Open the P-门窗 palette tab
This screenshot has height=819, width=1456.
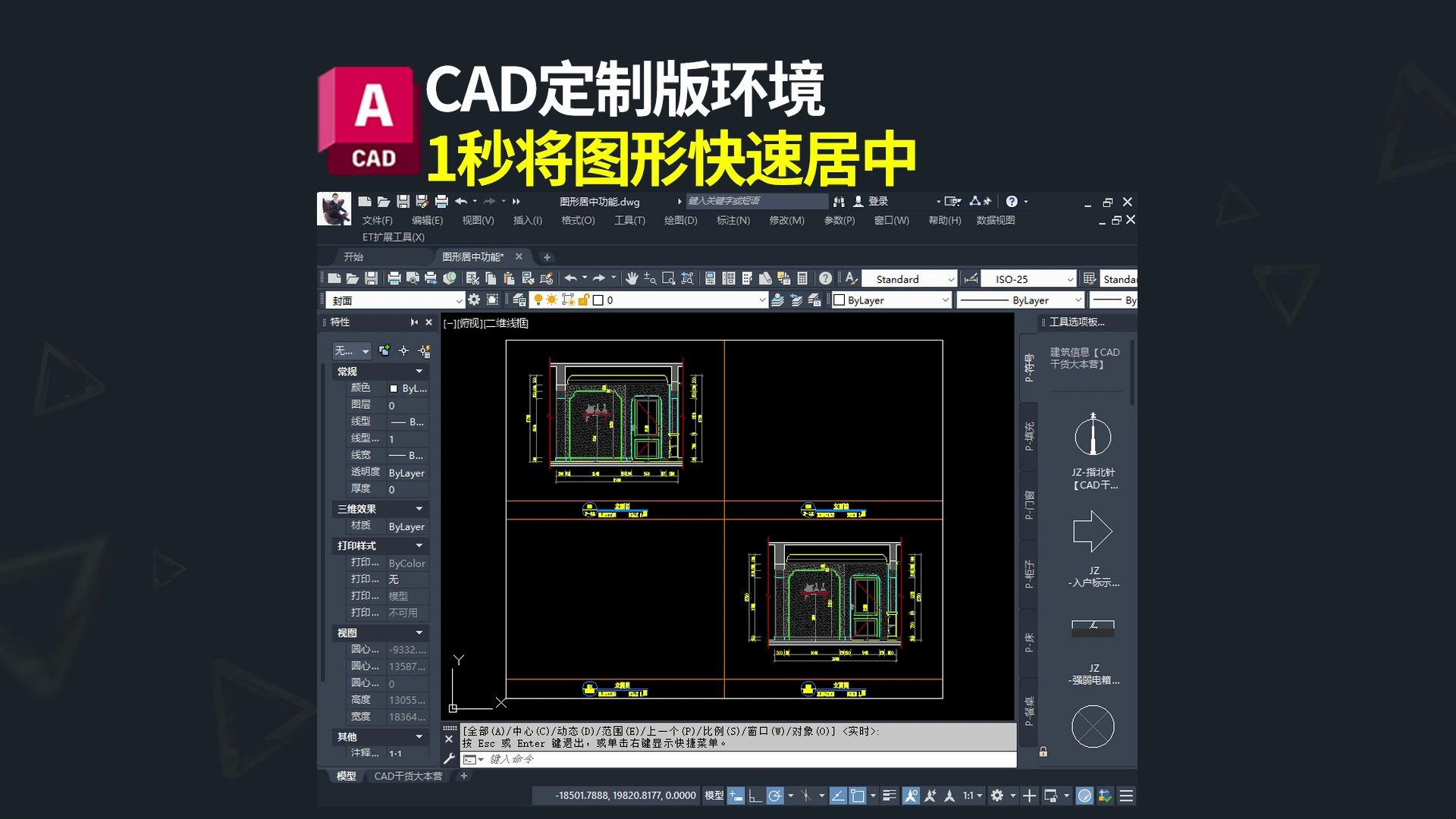pos(1028,504)
